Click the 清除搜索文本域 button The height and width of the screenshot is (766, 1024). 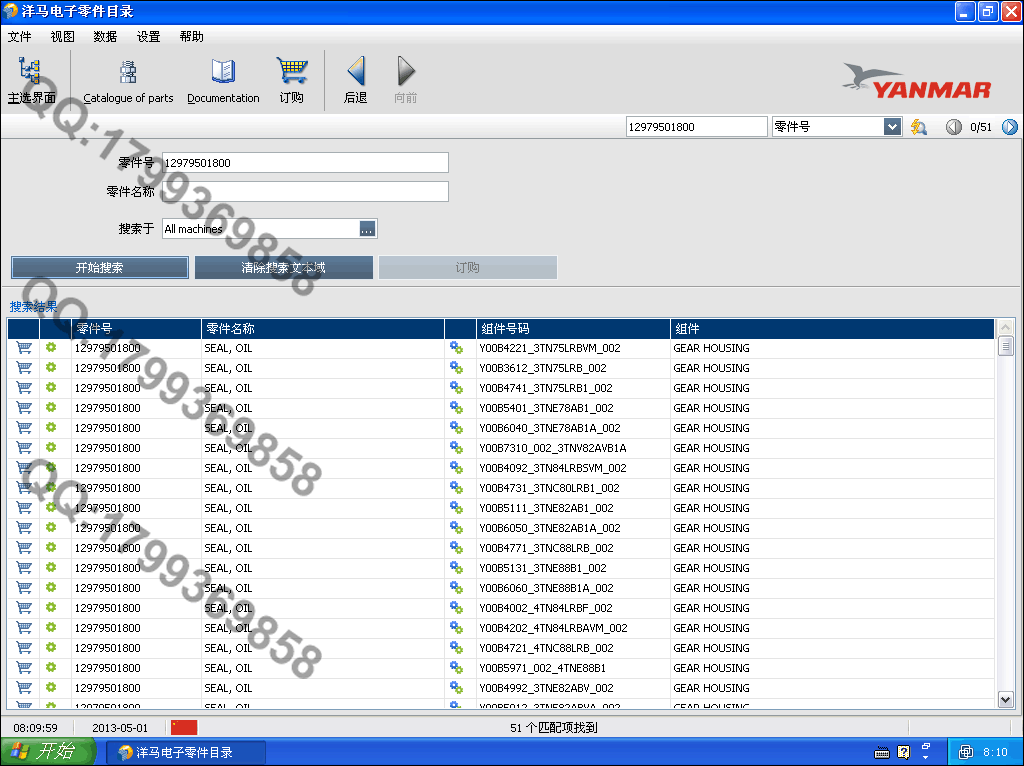pyautogui.click(x=283, y=268)
